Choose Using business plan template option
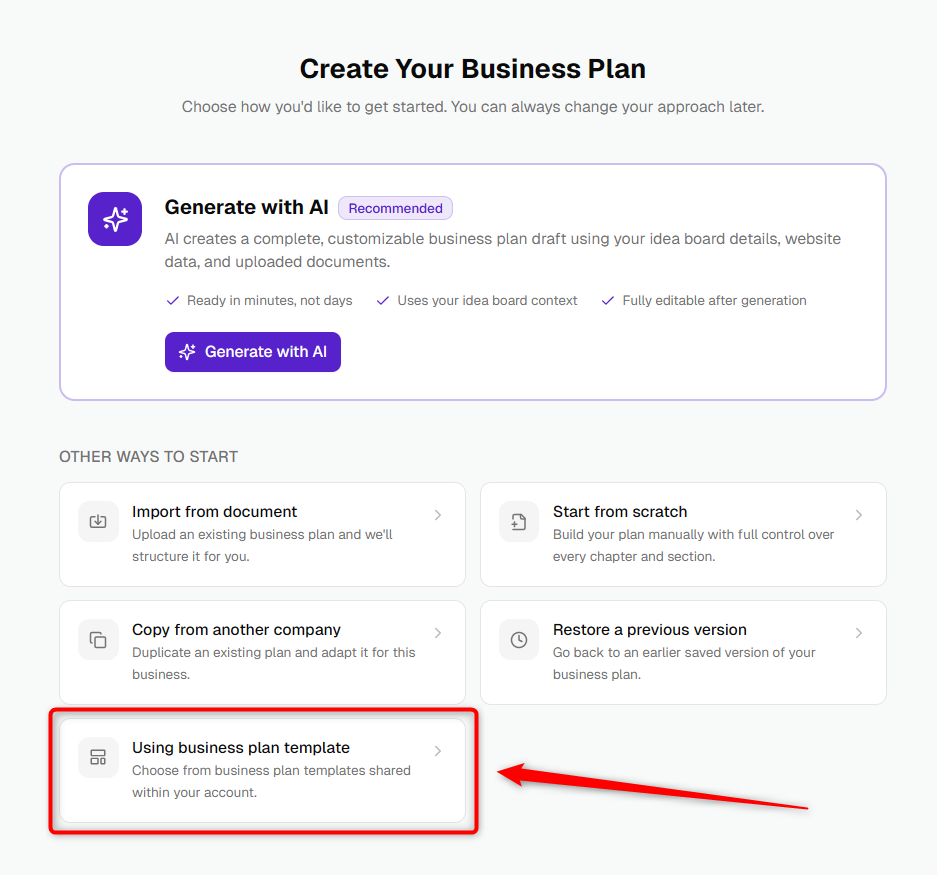This screenshot has height=875, width=937. 262,770
